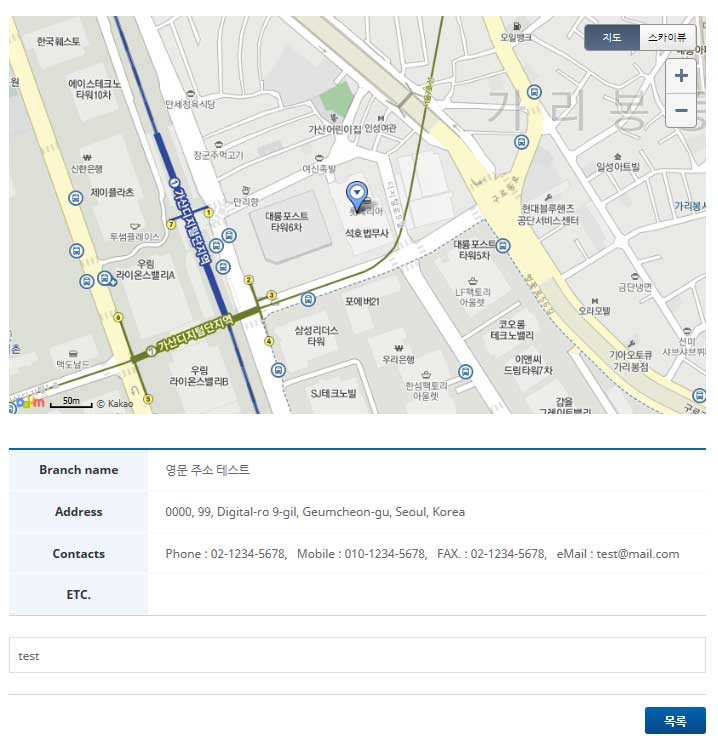Click the mobile number 010-1234-5678 text
This screenshot has height=741, width=718.
pos(385,554)
